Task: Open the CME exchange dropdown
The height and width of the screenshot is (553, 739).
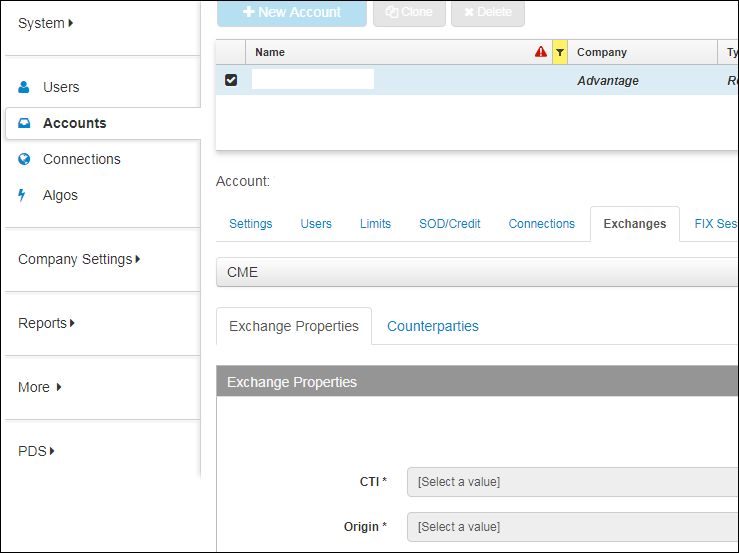Action: coord(477,272)
